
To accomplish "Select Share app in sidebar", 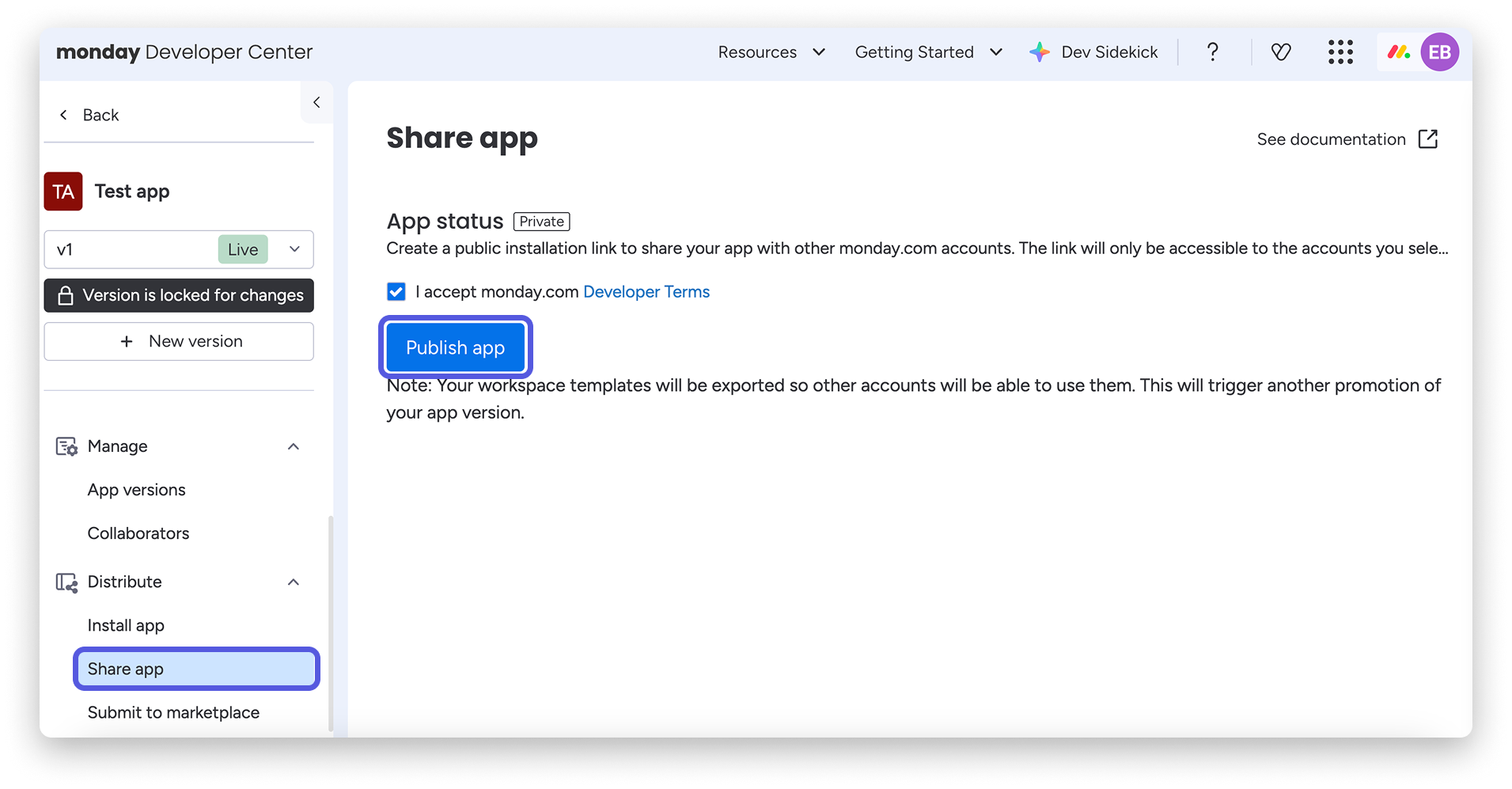I will 196,670.
